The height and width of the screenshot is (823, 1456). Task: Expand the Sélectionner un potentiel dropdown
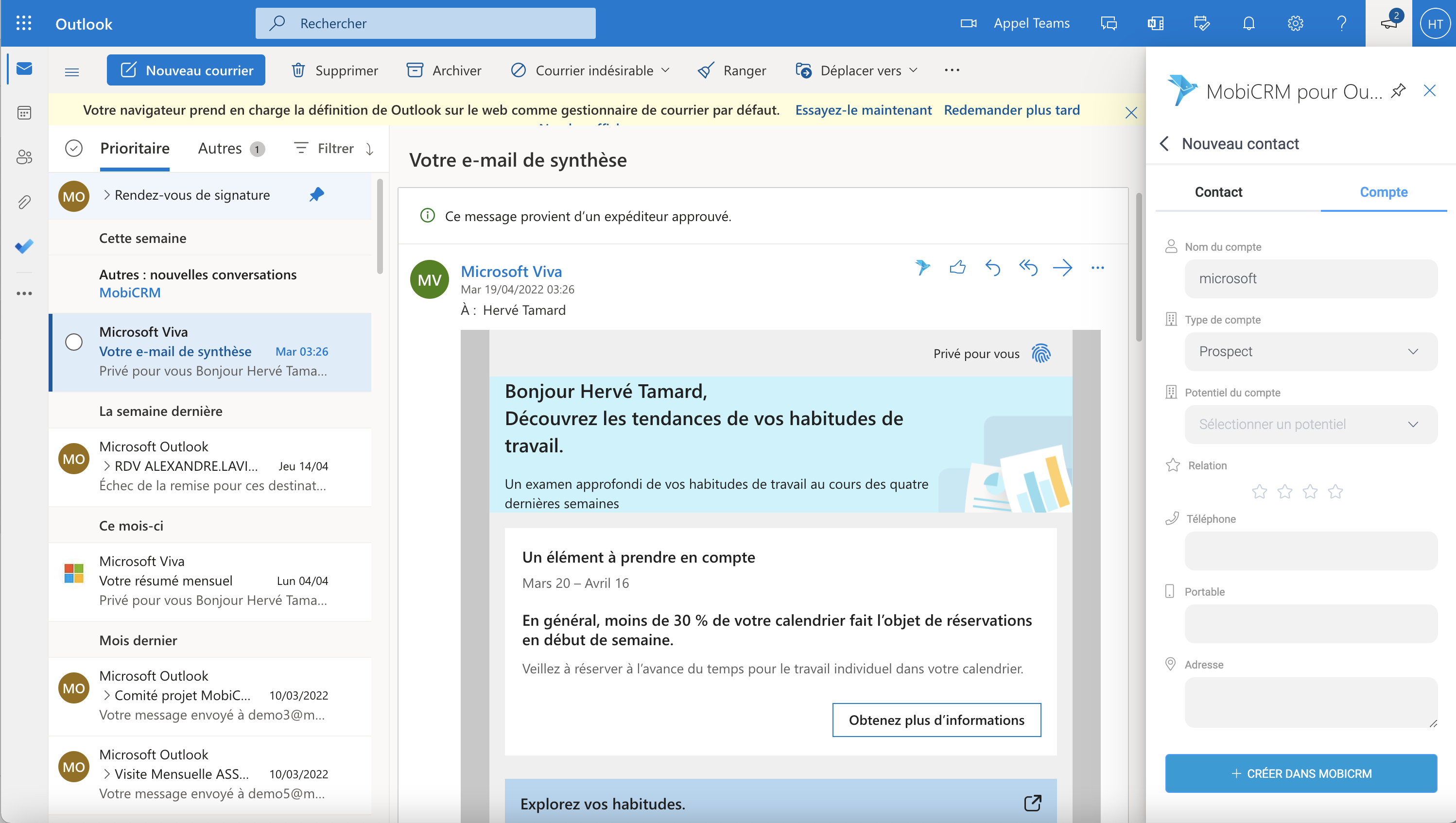point(1310,425)
